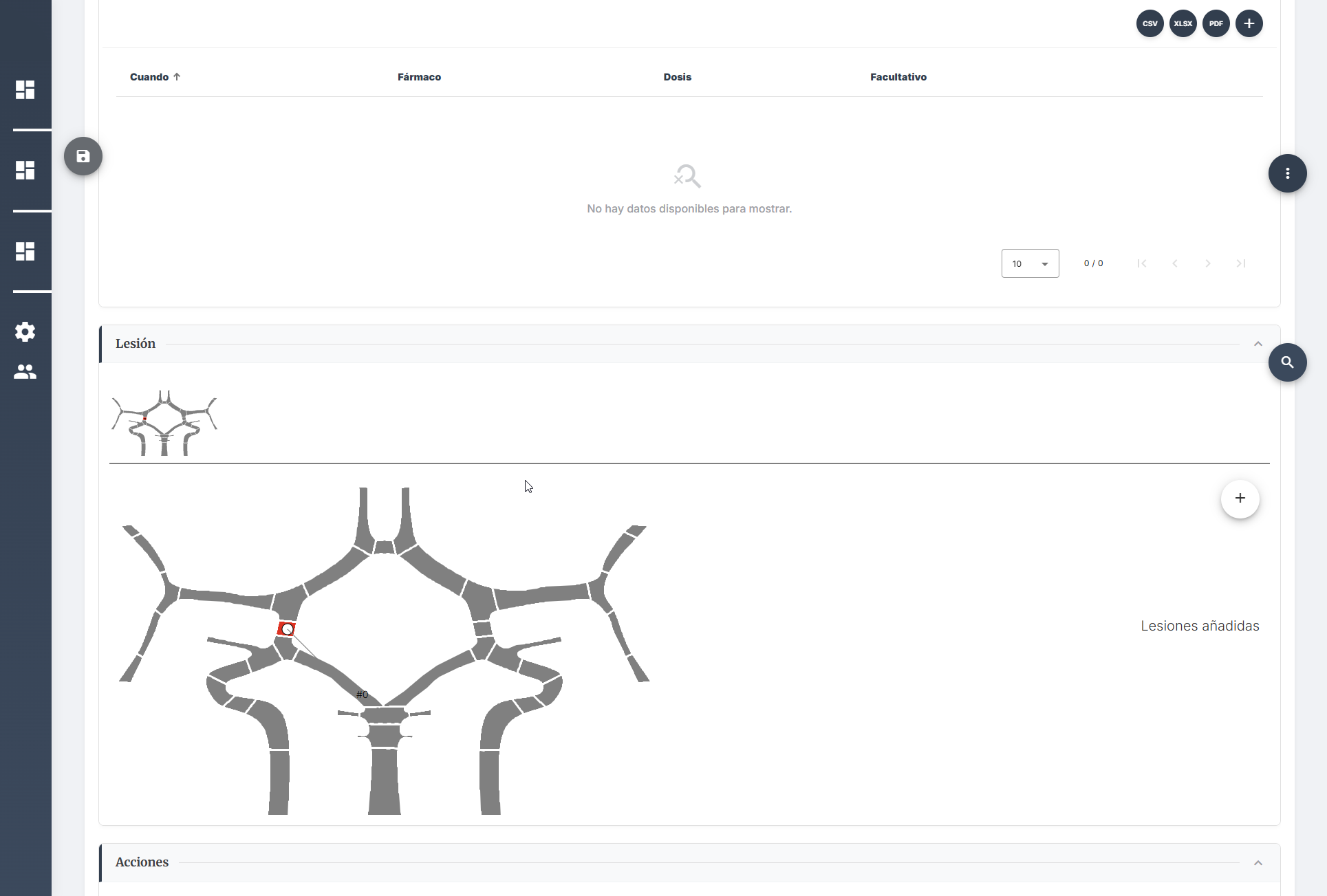Screen dimensions: 1327x896
Task: Click the Facultativo column header
Action: pyautogui.click(x=898, y=77)
